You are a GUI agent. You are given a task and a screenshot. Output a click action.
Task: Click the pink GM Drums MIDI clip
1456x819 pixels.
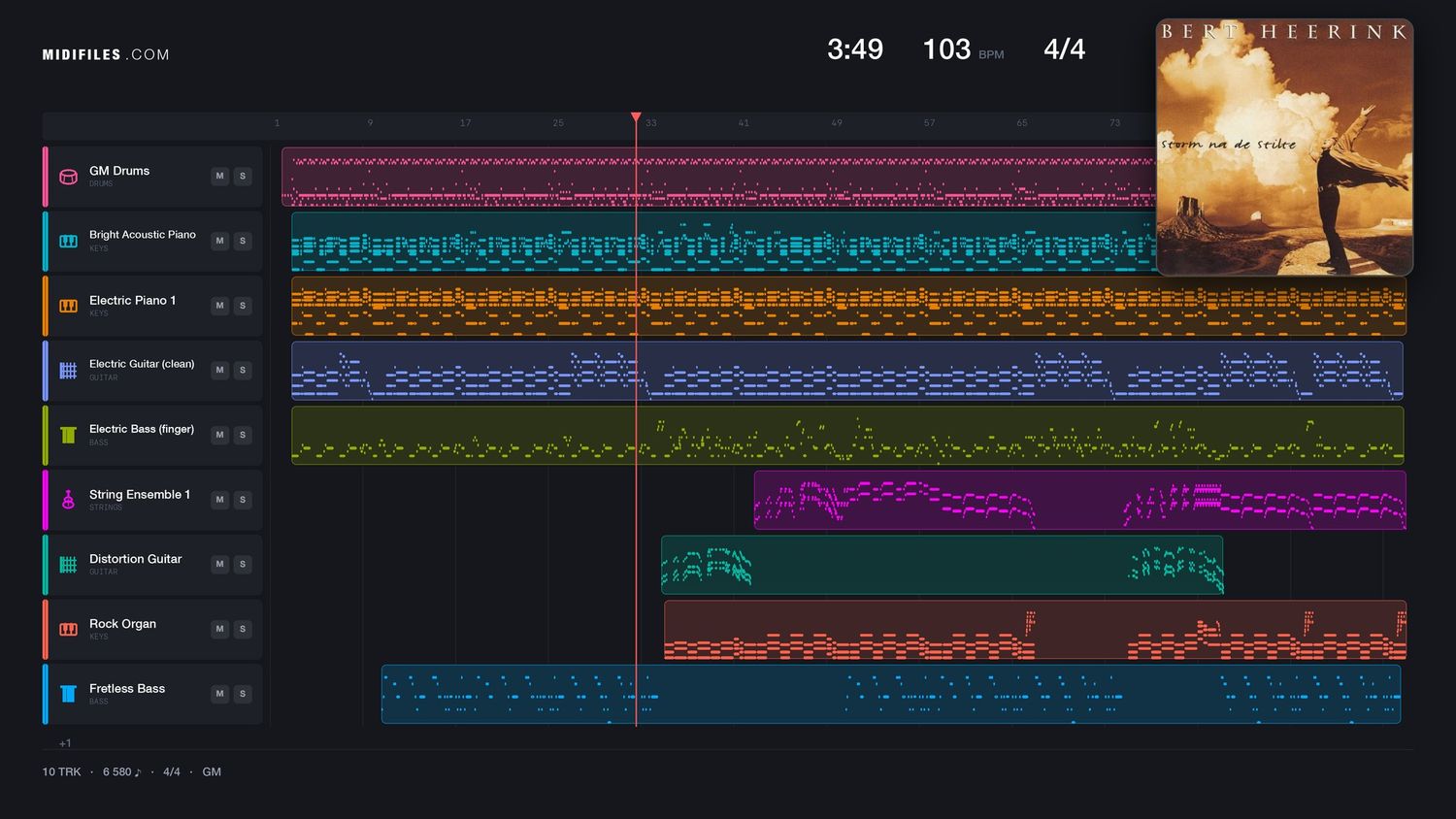pyautogui.click(x=718, y=177)
